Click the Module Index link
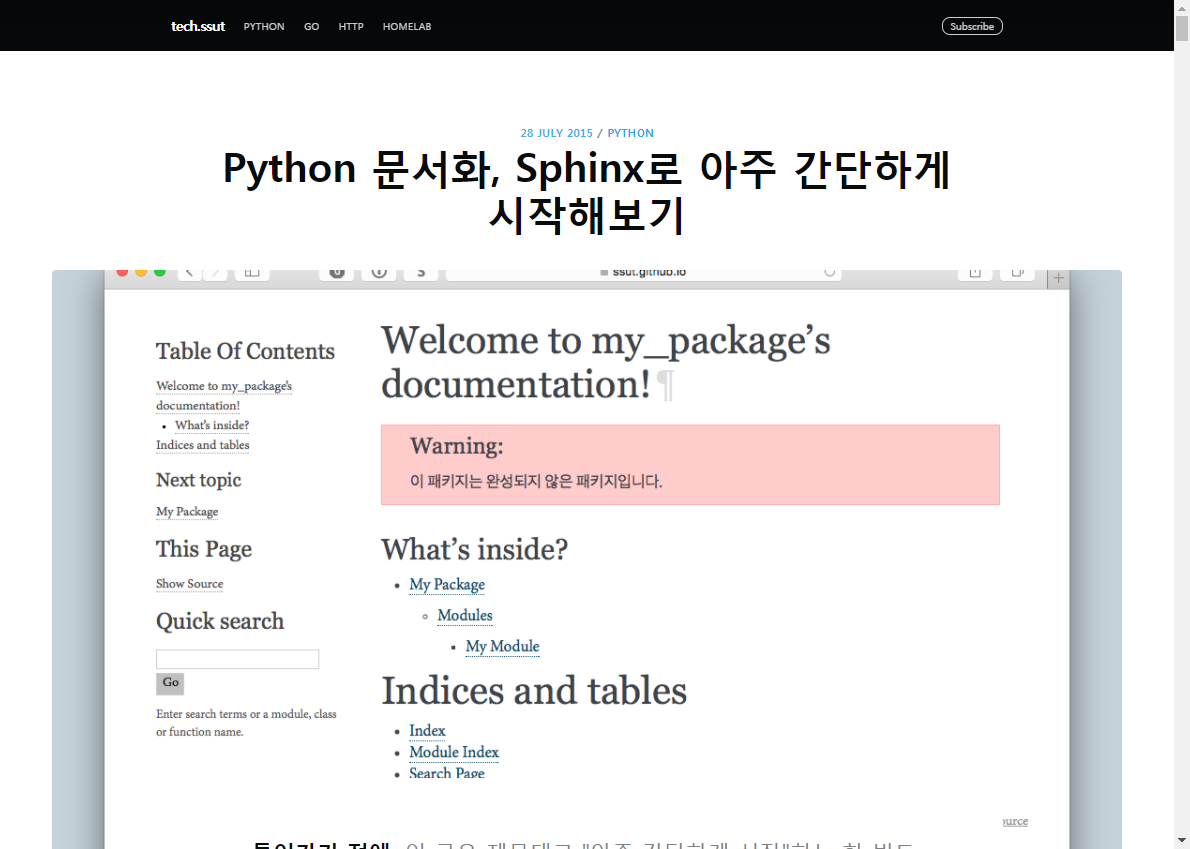 (x=454, y=752)
